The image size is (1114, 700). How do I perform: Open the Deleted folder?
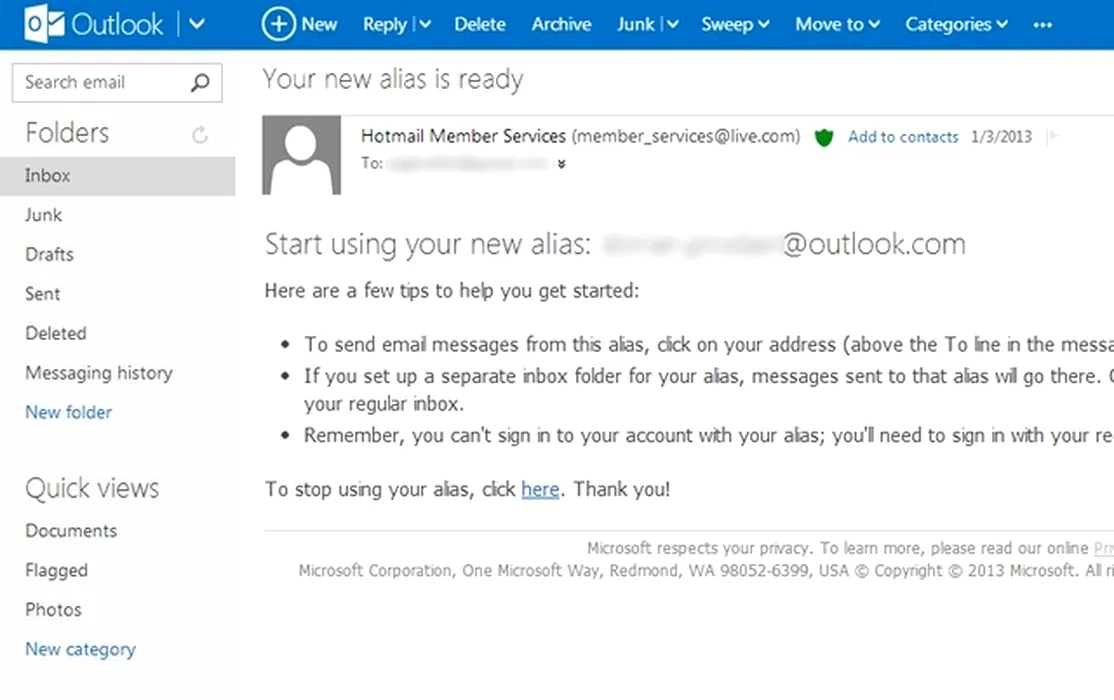55,333
